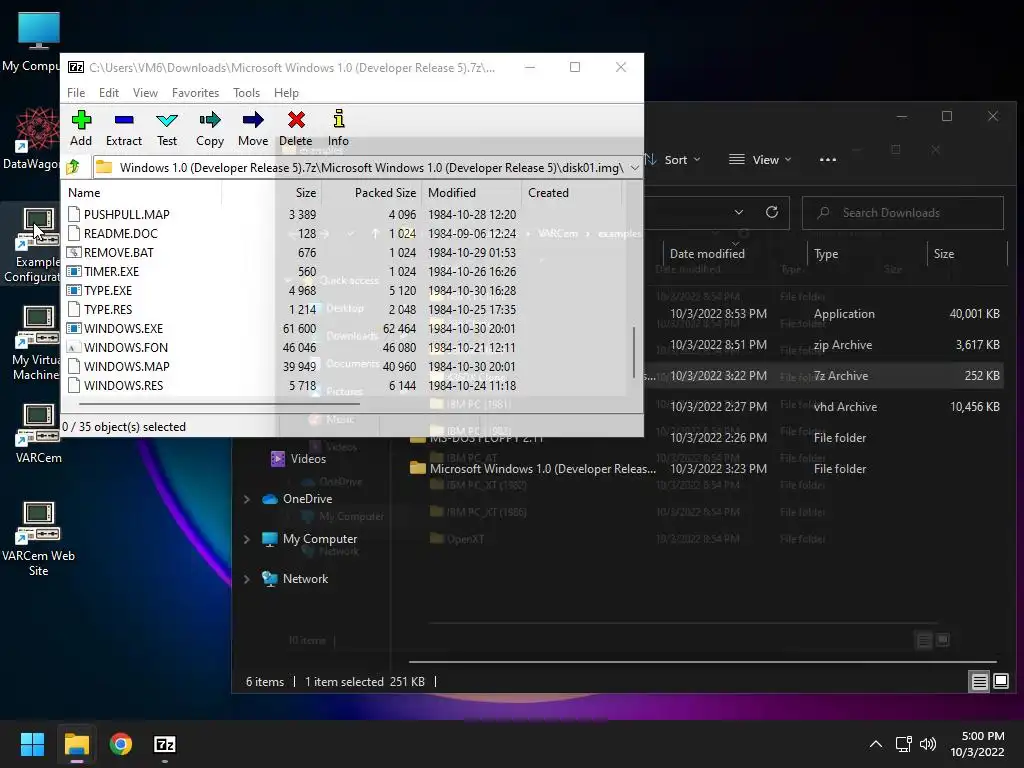Image resolution: width=1024 pixels, height=768 pixels.
Task: Select the PUSHPULL.MAP file
Action: click(126, 214)
